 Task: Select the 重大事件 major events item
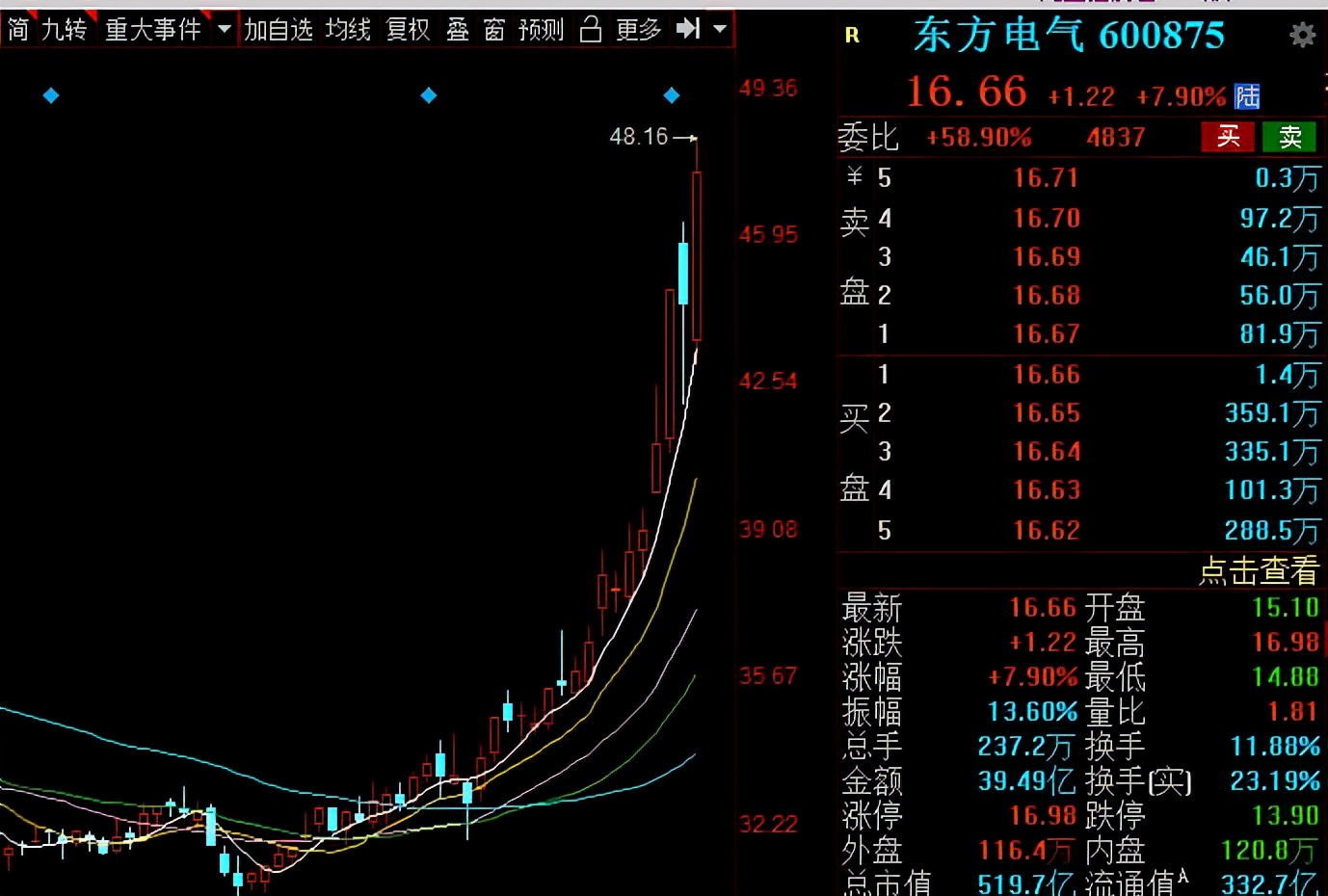coord(153,30)
